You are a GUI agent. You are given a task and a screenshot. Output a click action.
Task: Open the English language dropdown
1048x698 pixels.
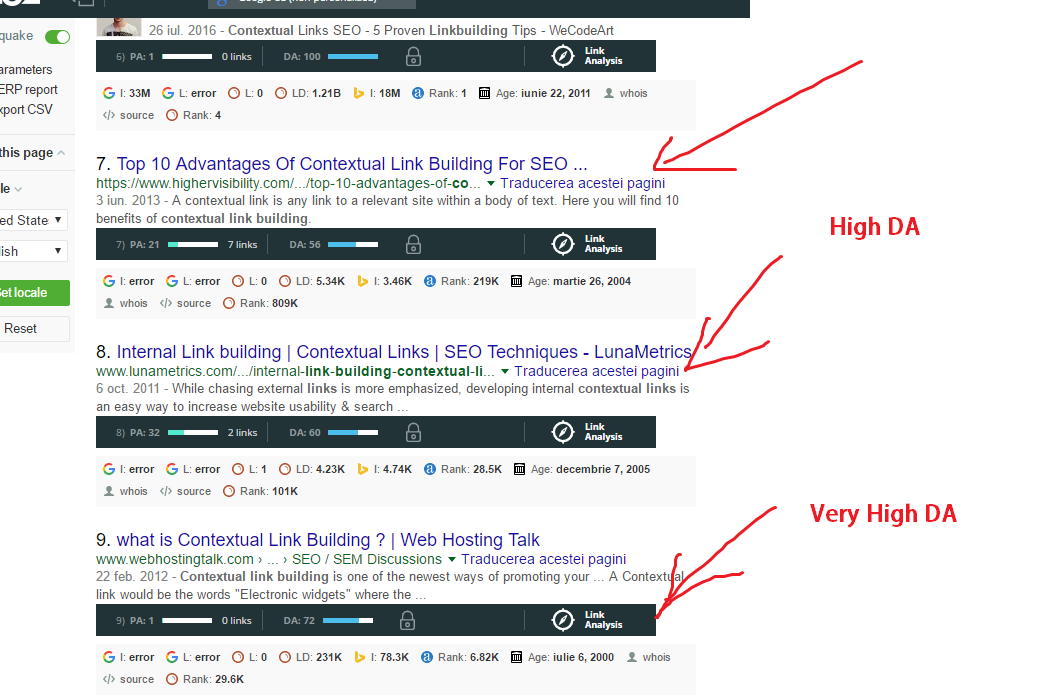34,252
